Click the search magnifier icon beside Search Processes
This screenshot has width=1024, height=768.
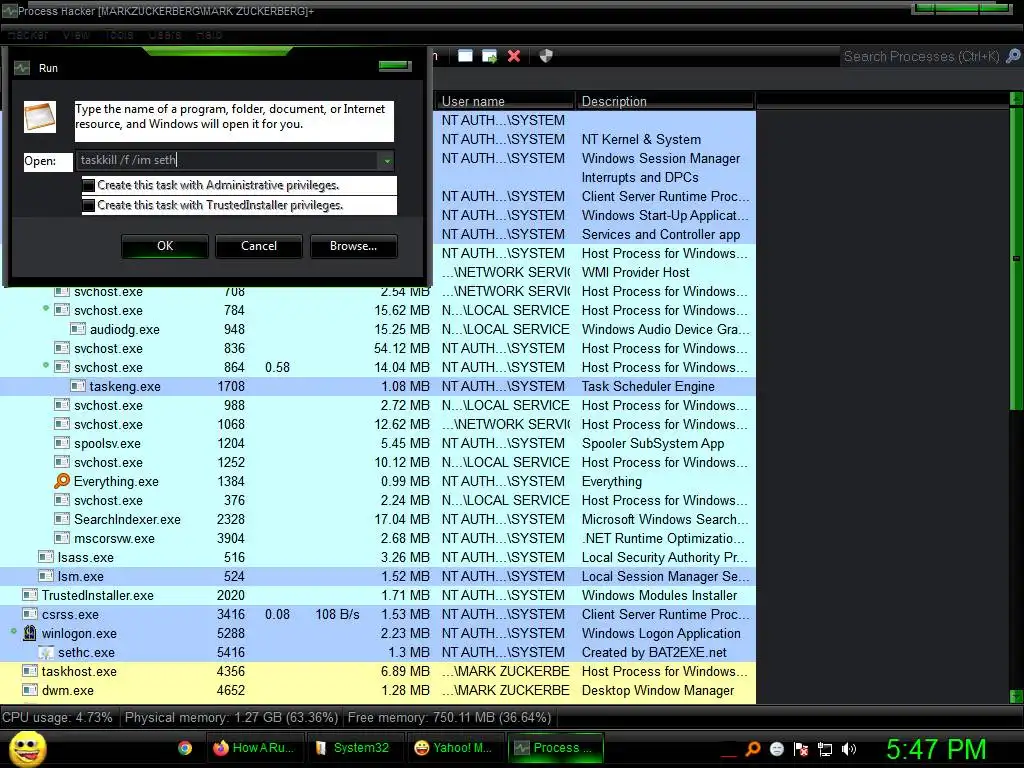point(1013,56)
